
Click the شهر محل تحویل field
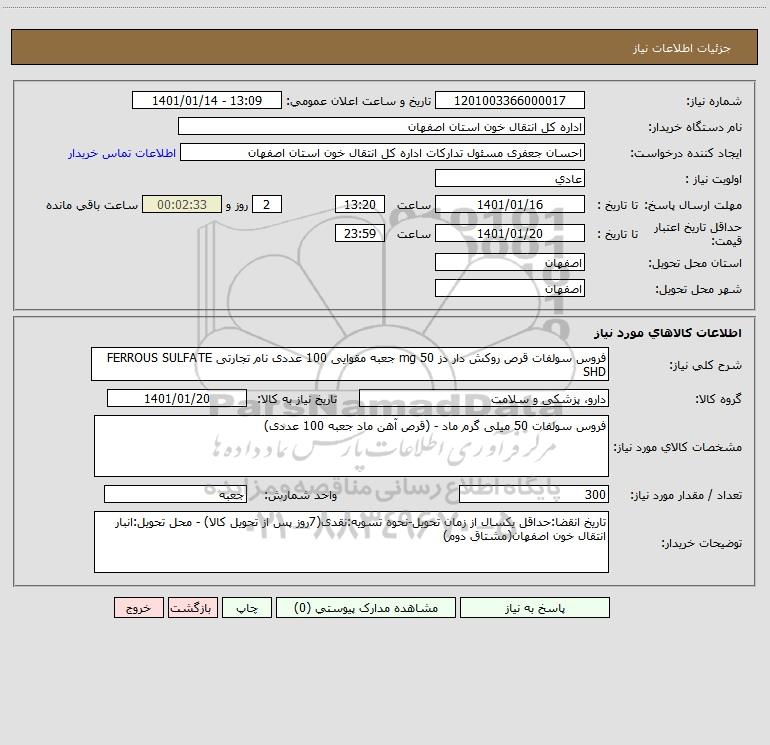tap(510, 288)
